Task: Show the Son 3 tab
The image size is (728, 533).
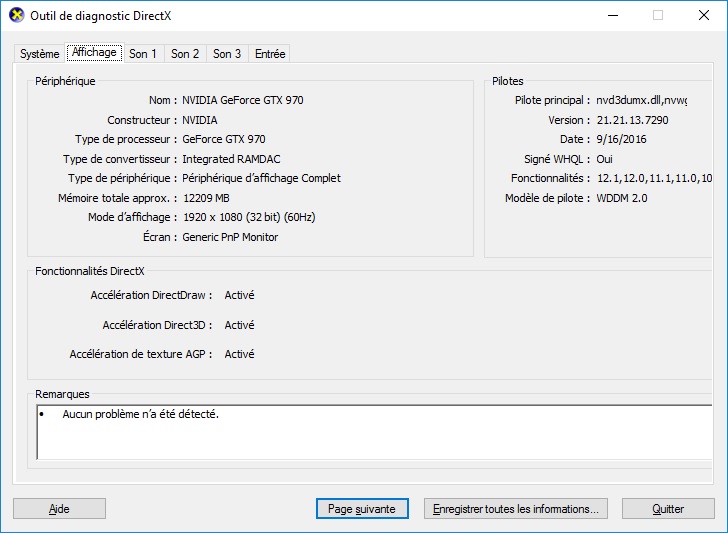Action: (227, 54)
